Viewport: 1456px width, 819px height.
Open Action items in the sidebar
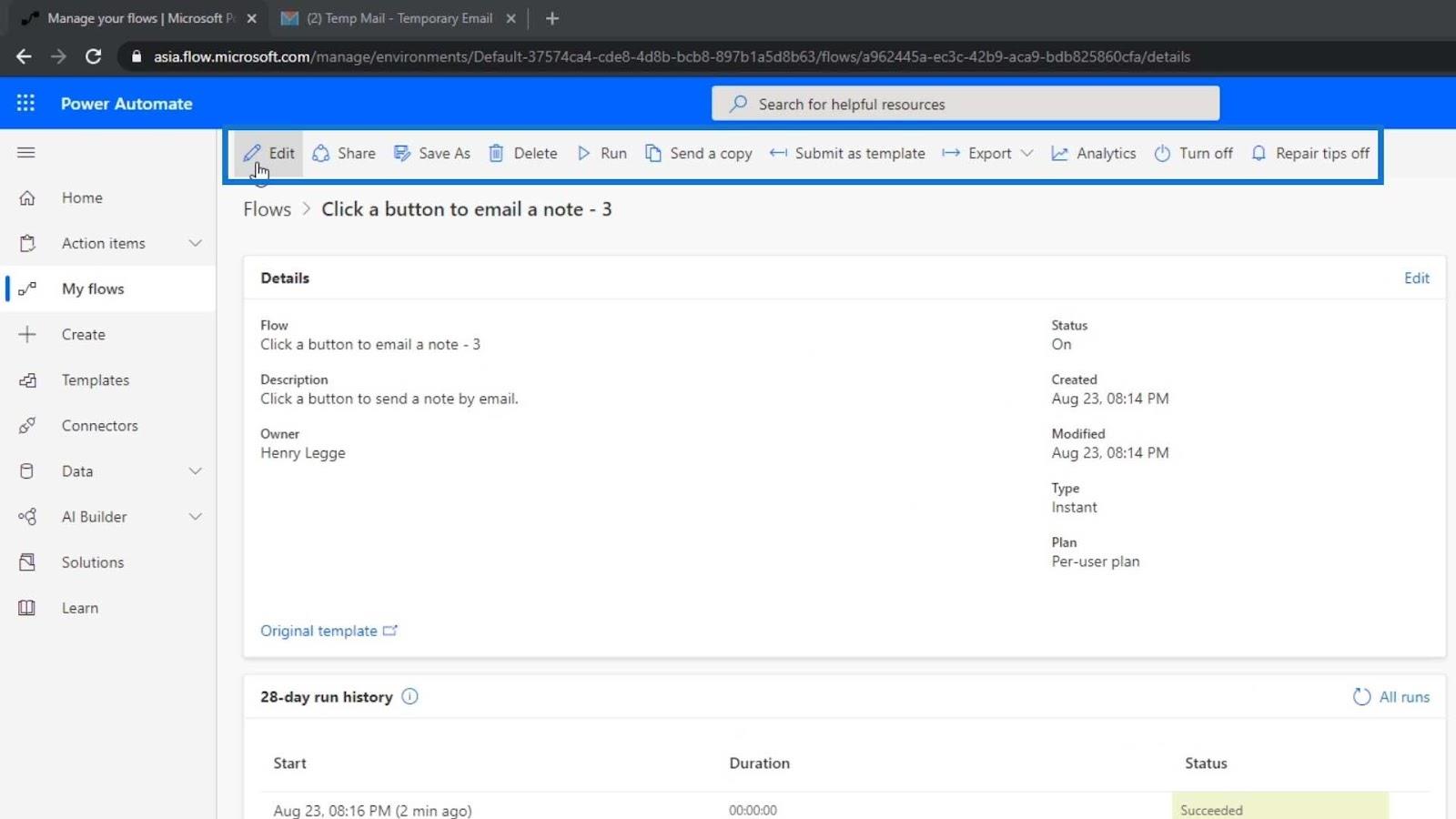click(103, 243)
